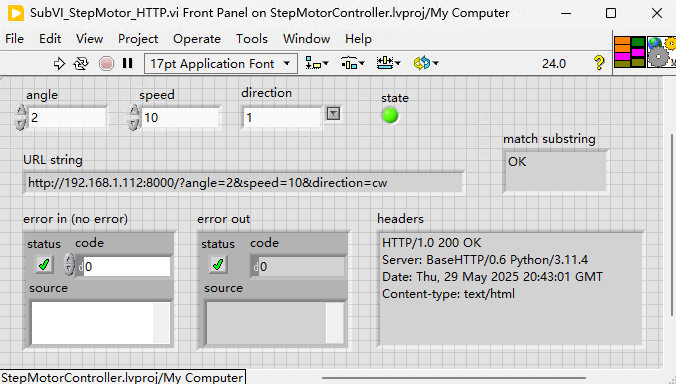Open the Tools menu
676x384 pixels.
click(252, 39)
